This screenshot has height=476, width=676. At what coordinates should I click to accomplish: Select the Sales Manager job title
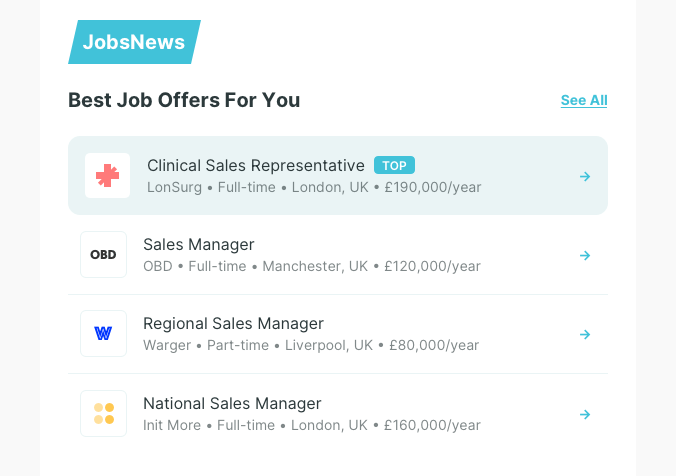[199, 244]
